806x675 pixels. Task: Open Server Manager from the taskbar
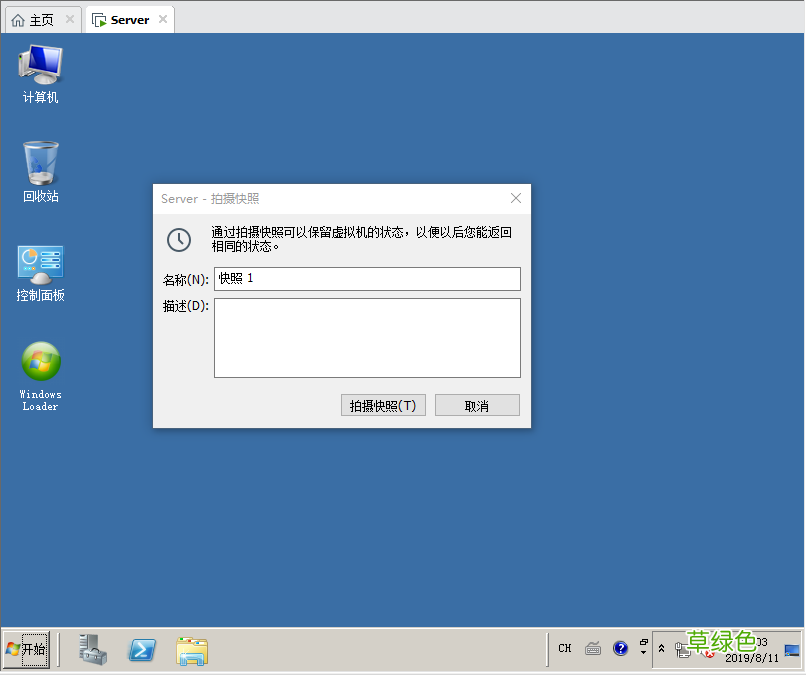click(91, 648)
